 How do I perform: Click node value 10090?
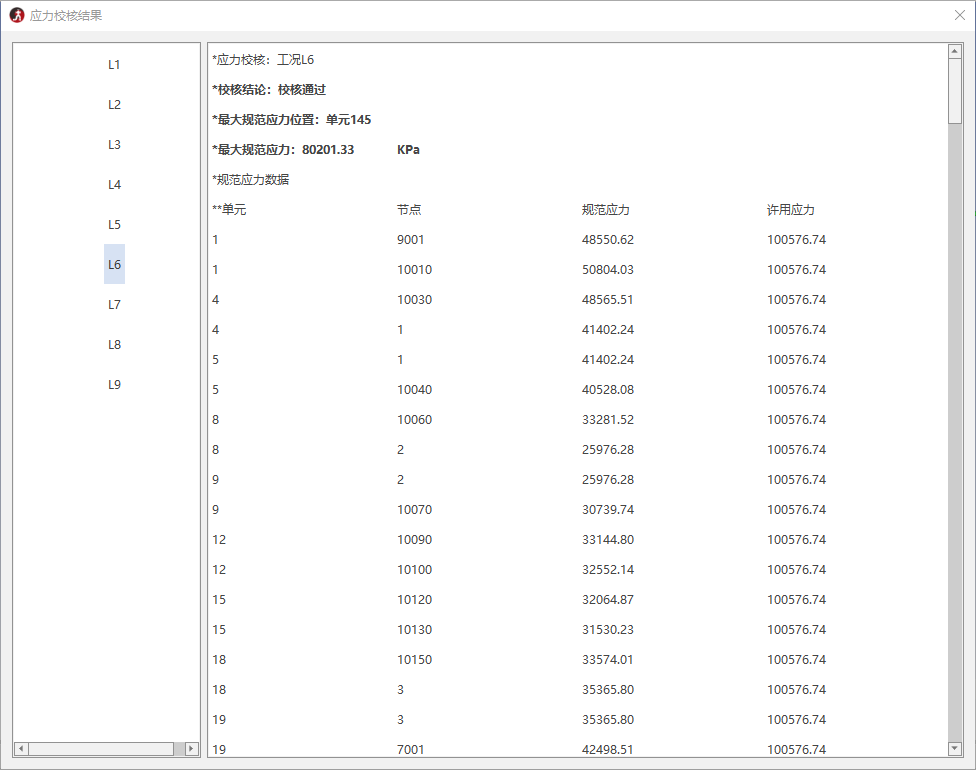point(415,540)
